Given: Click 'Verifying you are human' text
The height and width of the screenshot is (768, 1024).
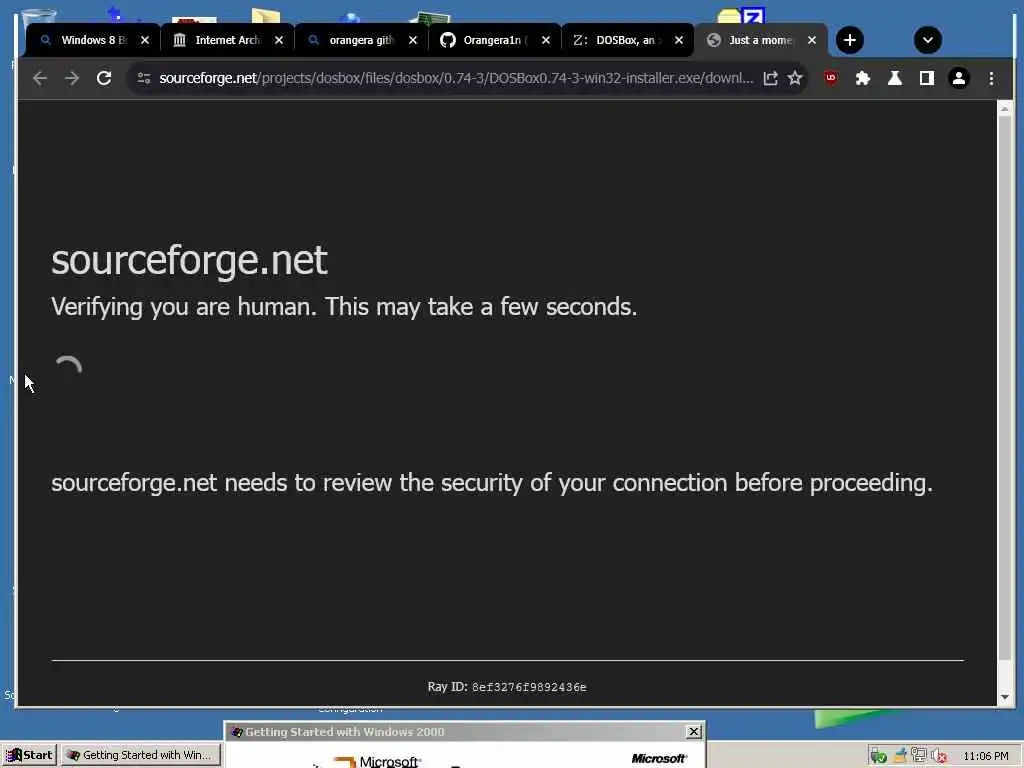Looking at the screenshot, I should [344, 307].
